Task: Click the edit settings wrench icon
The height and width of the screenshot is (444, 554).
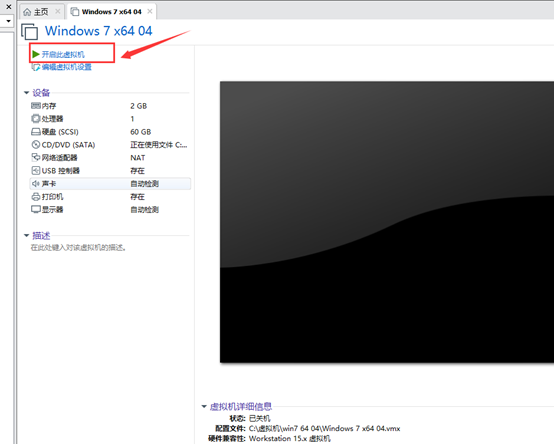Action: [36, 67]
